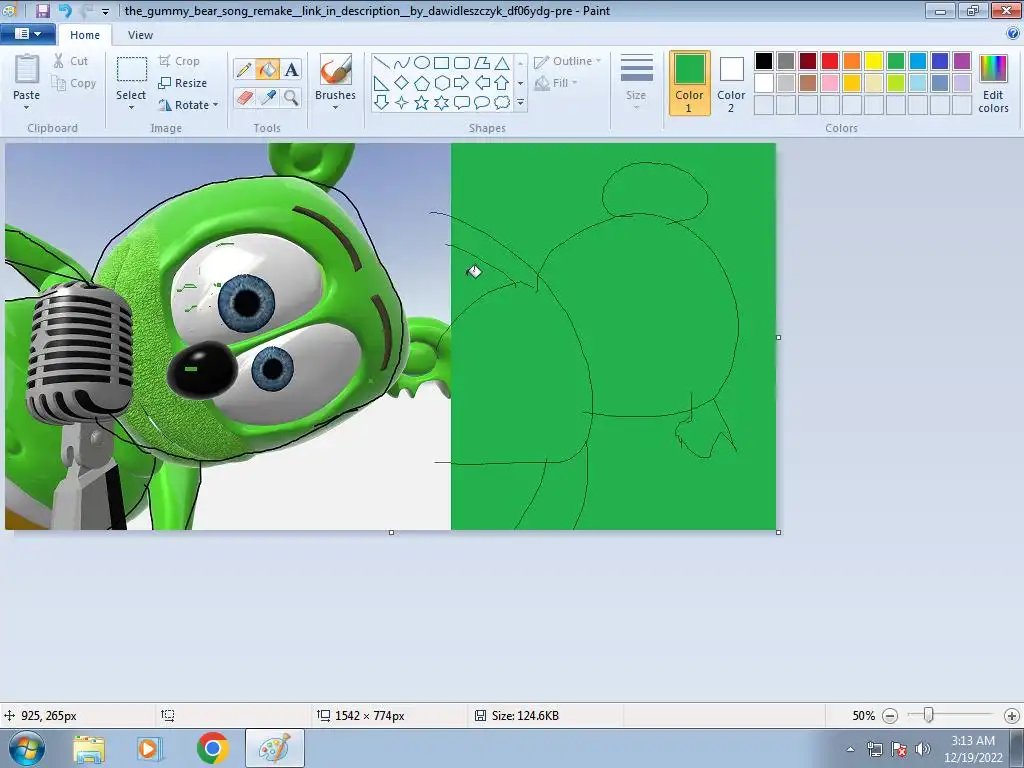Pick the black color swatch

click(764, 61)
